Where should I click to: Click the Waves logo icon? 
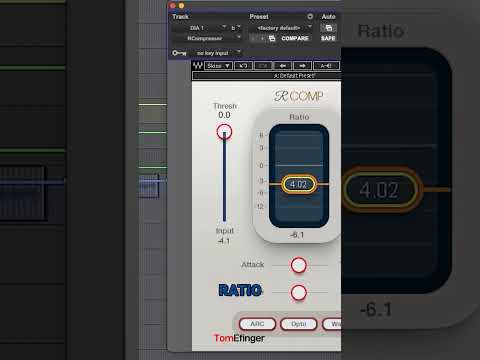[x=198, y=66]
